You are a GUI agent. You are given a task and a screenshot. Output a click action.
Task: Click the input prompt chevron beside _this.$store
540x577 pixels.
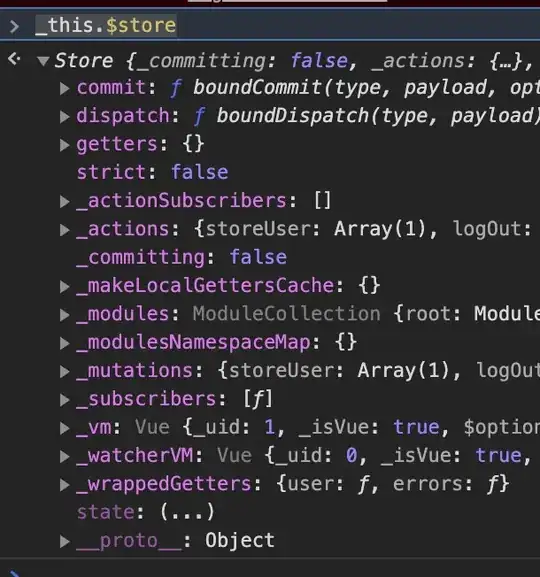[x=14, y=26]
